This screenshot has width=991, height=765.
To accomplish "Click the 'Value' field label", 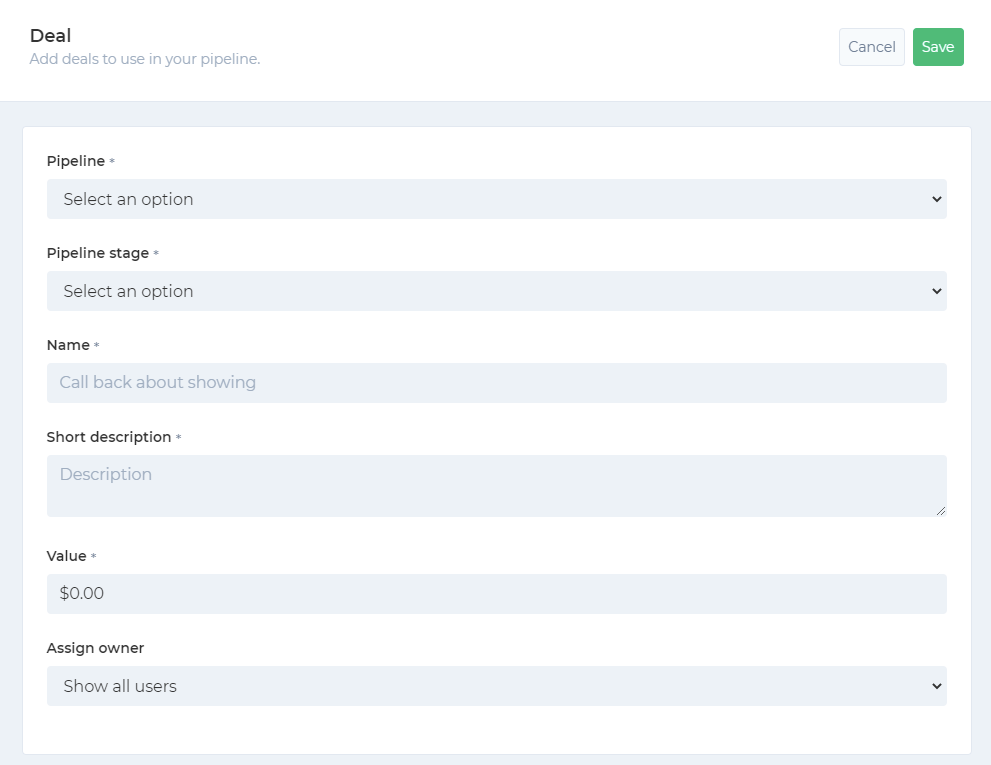I will (66, 556).
